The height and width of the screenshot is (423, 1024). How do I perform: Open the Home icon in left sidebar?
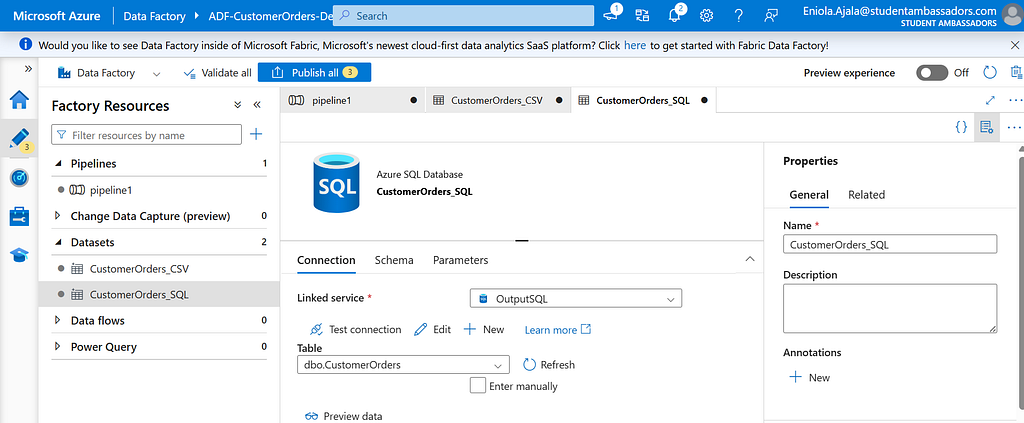click(19, 100)
